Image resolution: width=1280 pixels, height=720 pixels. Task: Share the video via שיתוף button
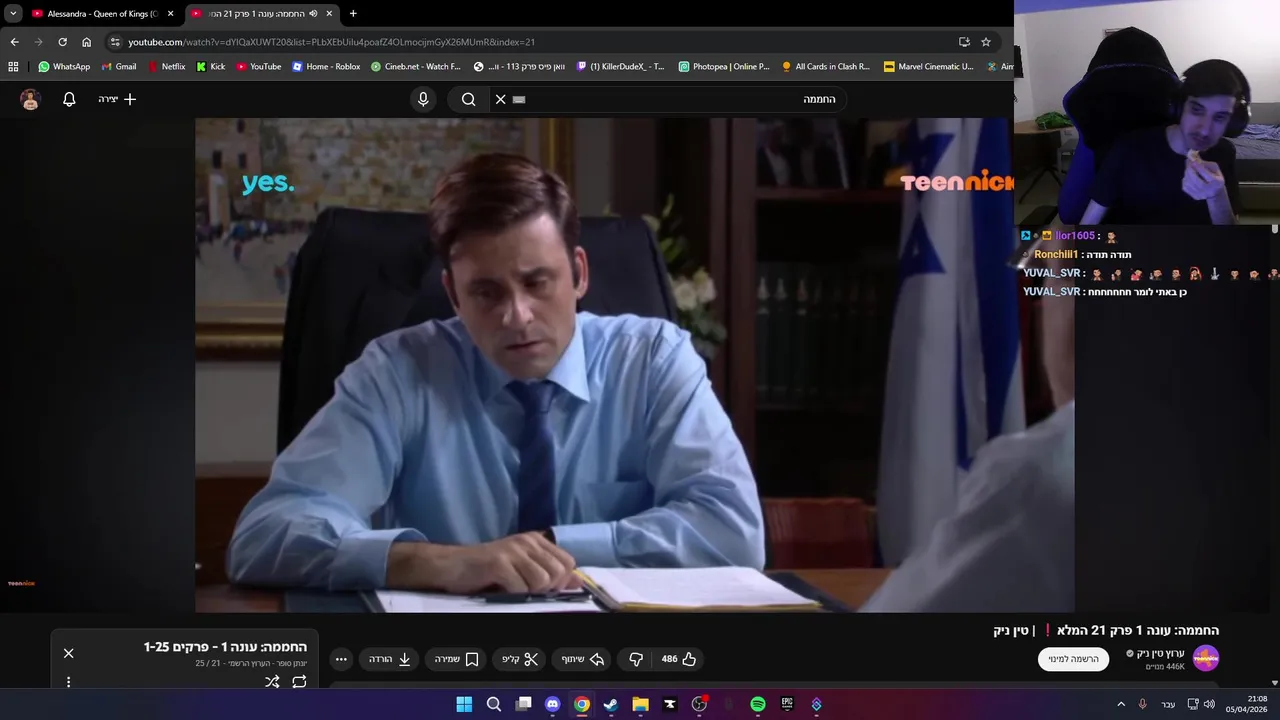point(582,659)
